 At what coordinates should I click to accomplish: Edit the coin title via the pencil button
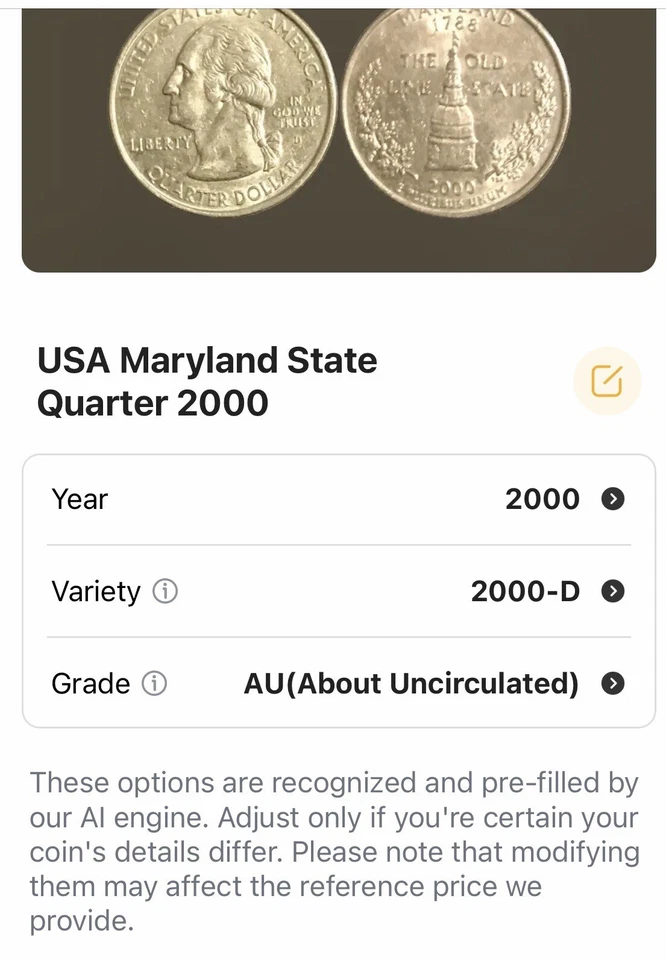click(x=606, y=381)
